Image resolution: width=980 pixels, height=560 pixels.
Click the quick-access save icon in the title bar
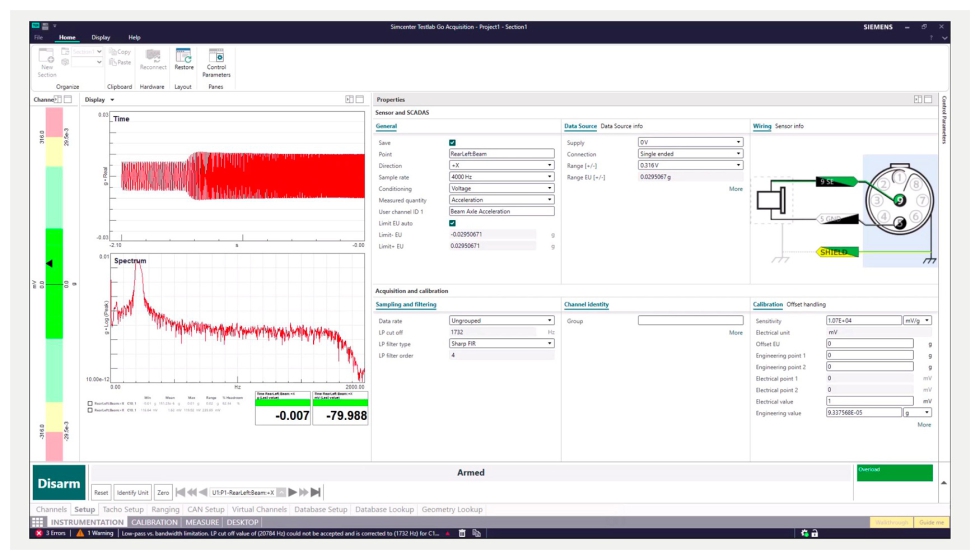(46, 26)
